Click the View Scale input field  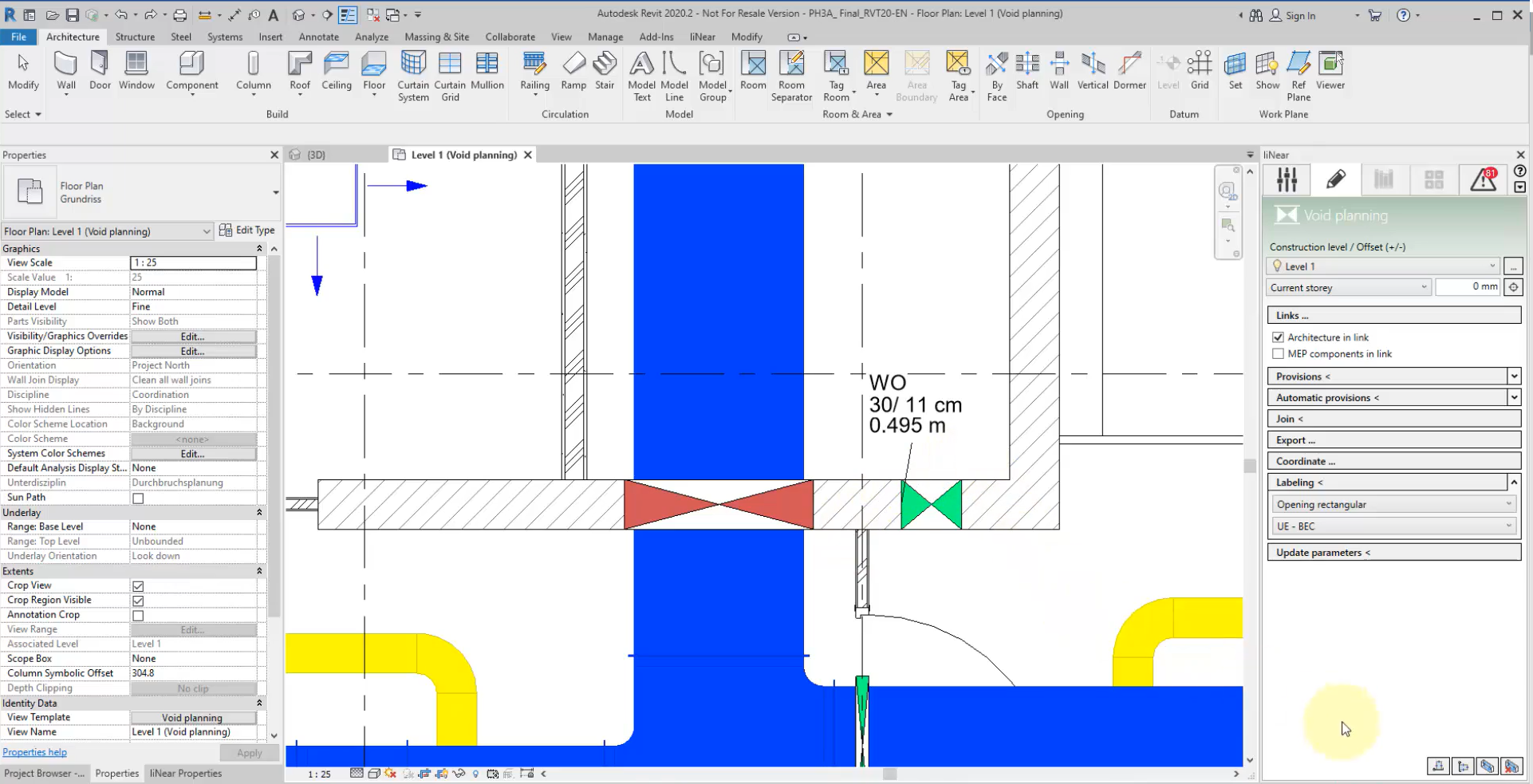click(x=193, y=262)
